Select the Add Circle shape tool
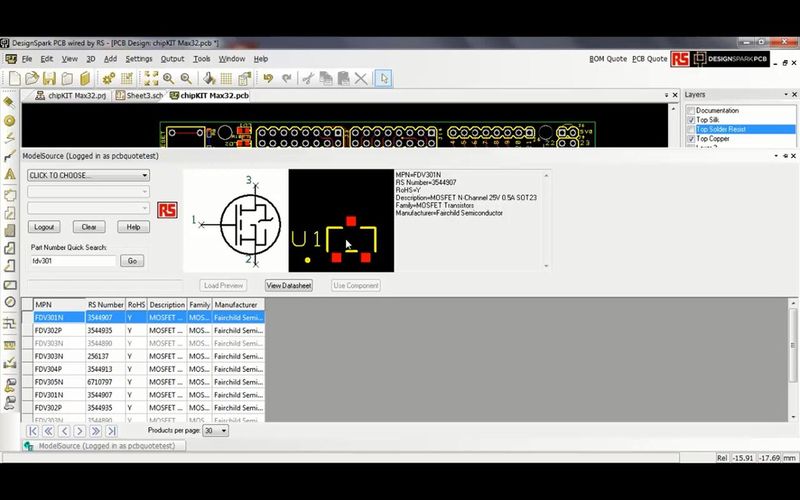 point(9,302)
